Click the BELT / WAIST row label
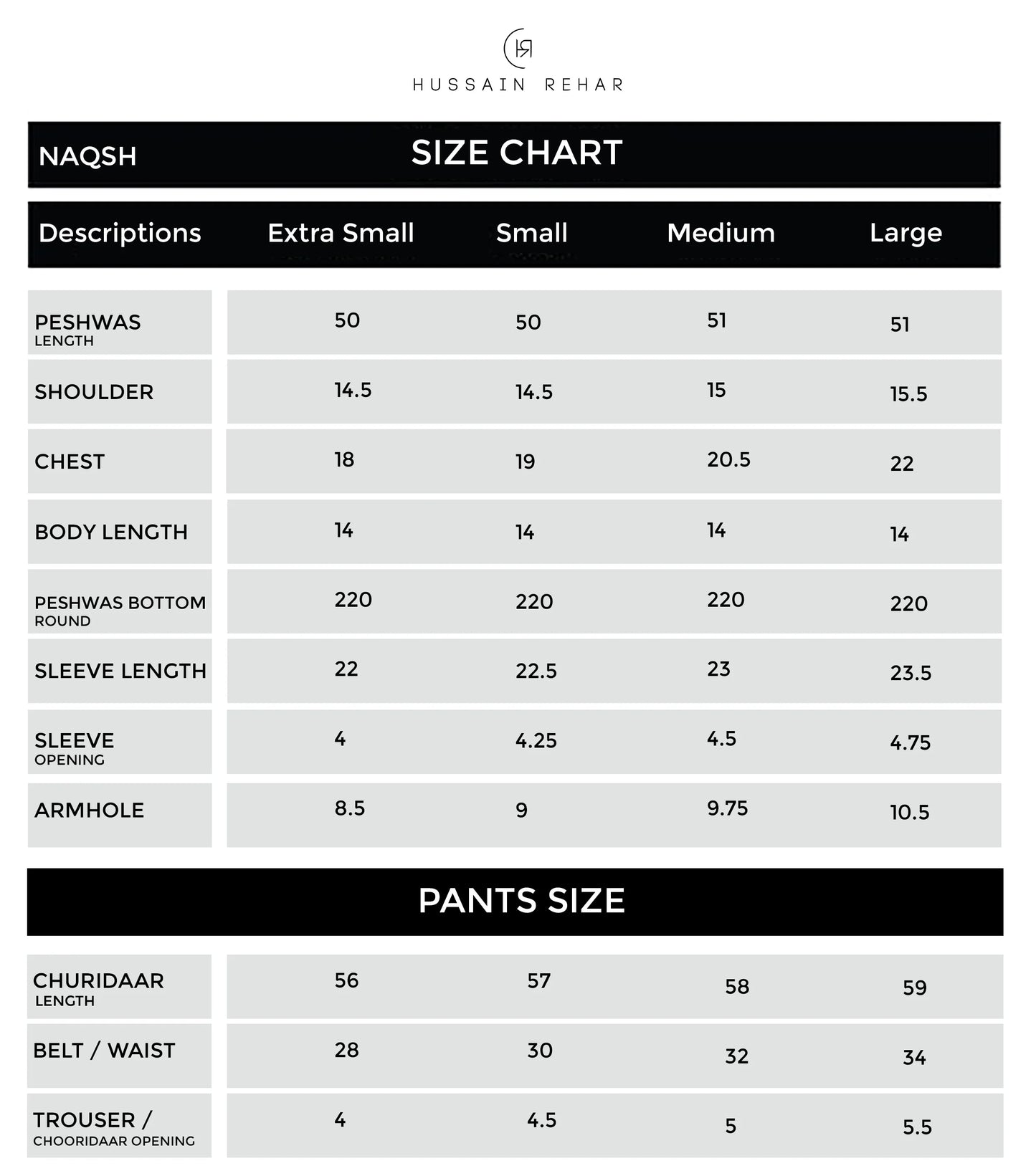1036x1176 pixels. tap(104, 1050)
